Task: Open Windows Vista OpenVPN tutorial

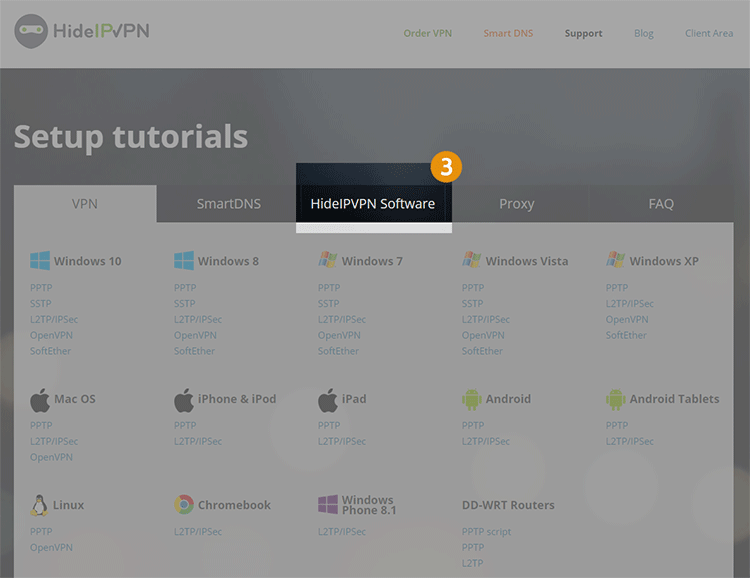Action: (483, 335)
